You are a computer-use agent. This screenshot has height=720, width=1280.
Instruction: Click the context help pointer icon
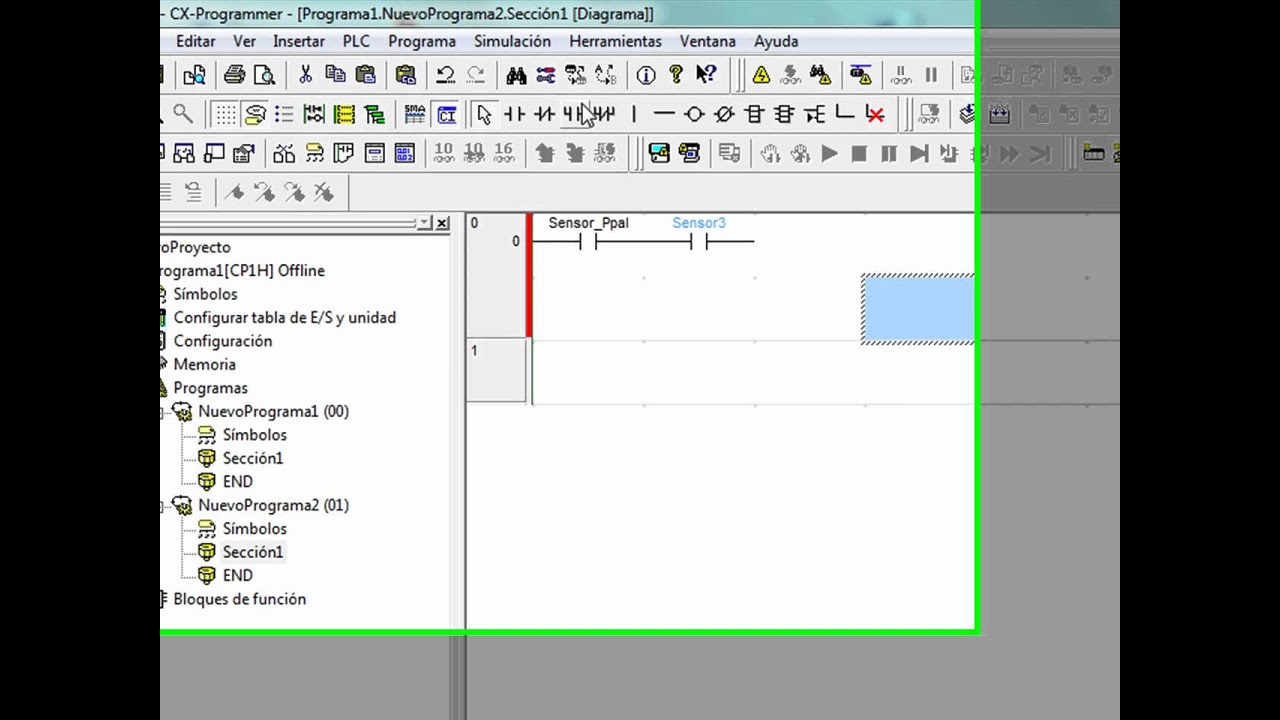pyautogui.click(x=706, y=75)
